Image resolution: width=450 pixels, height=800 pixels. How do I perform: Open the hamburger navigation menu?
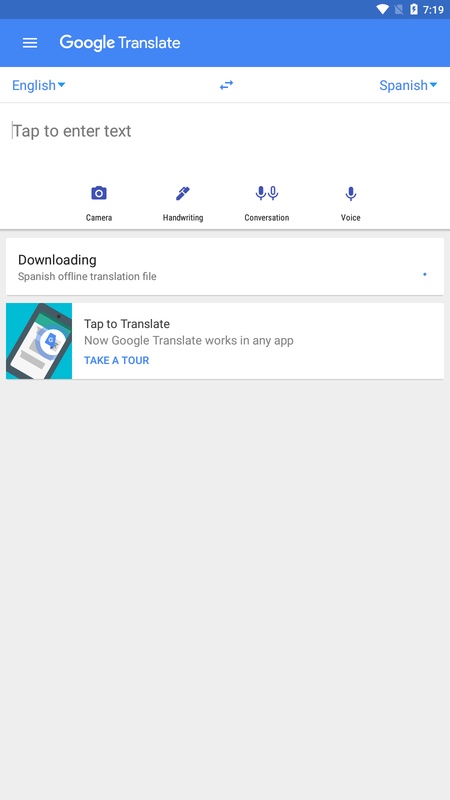[x=30, y=43]
